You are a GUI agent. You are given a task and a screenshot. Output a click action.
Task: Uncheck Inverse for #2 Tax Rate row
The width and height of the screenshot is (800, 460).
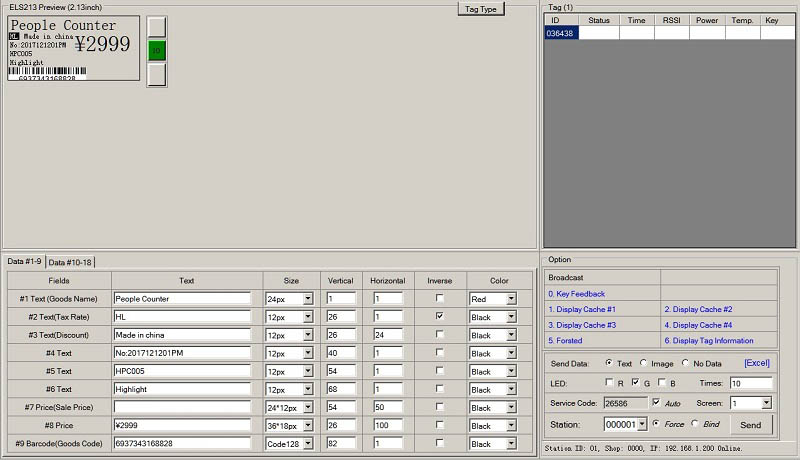point(439,316)
